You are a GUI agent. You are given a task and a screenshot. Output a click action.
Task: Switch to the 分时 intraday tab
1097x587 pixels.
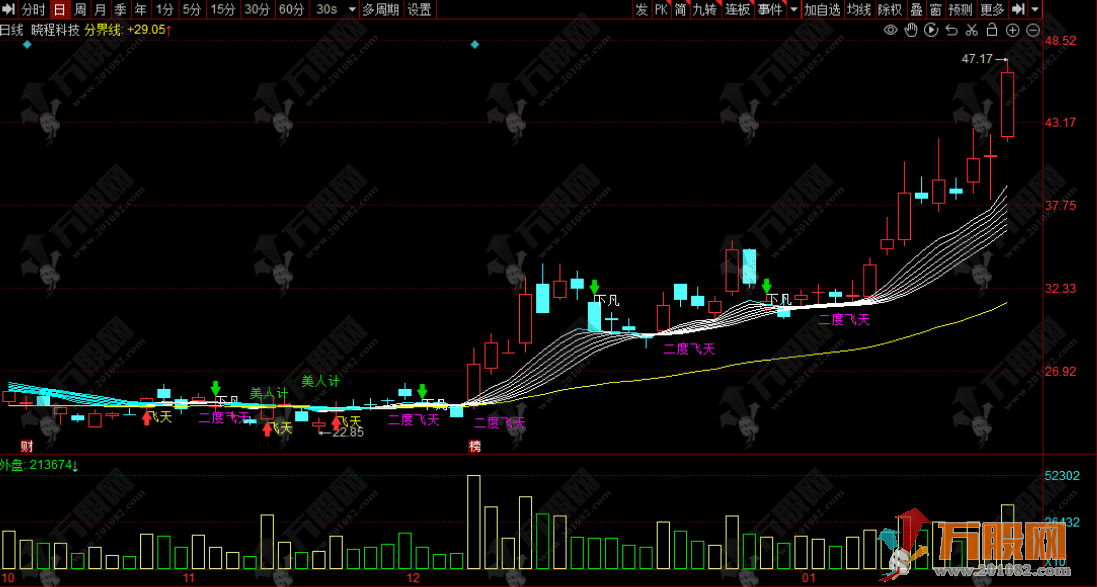pos(32,9)
